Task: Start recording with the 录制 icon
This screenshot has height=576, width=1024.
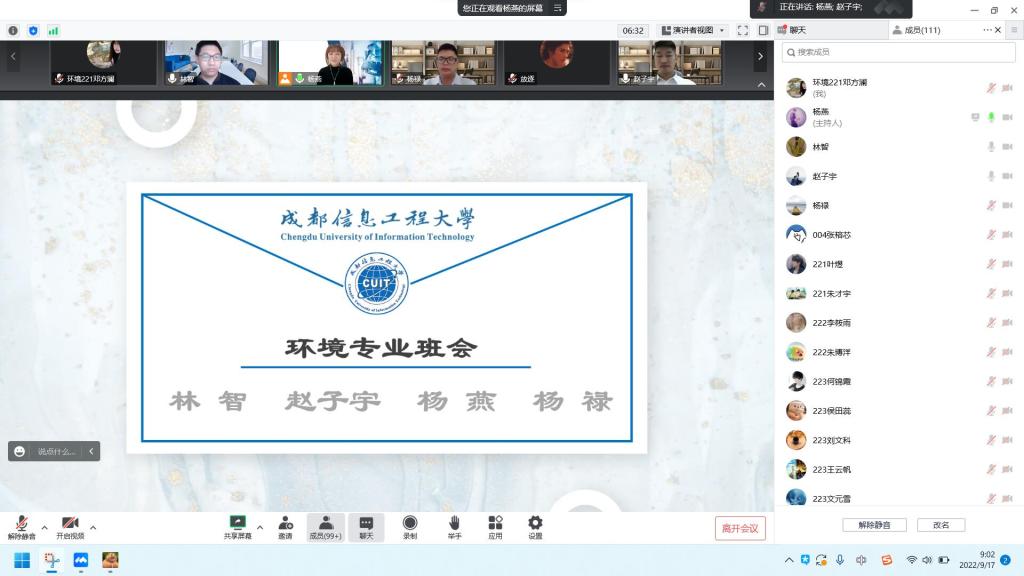Action: (410, 523)
